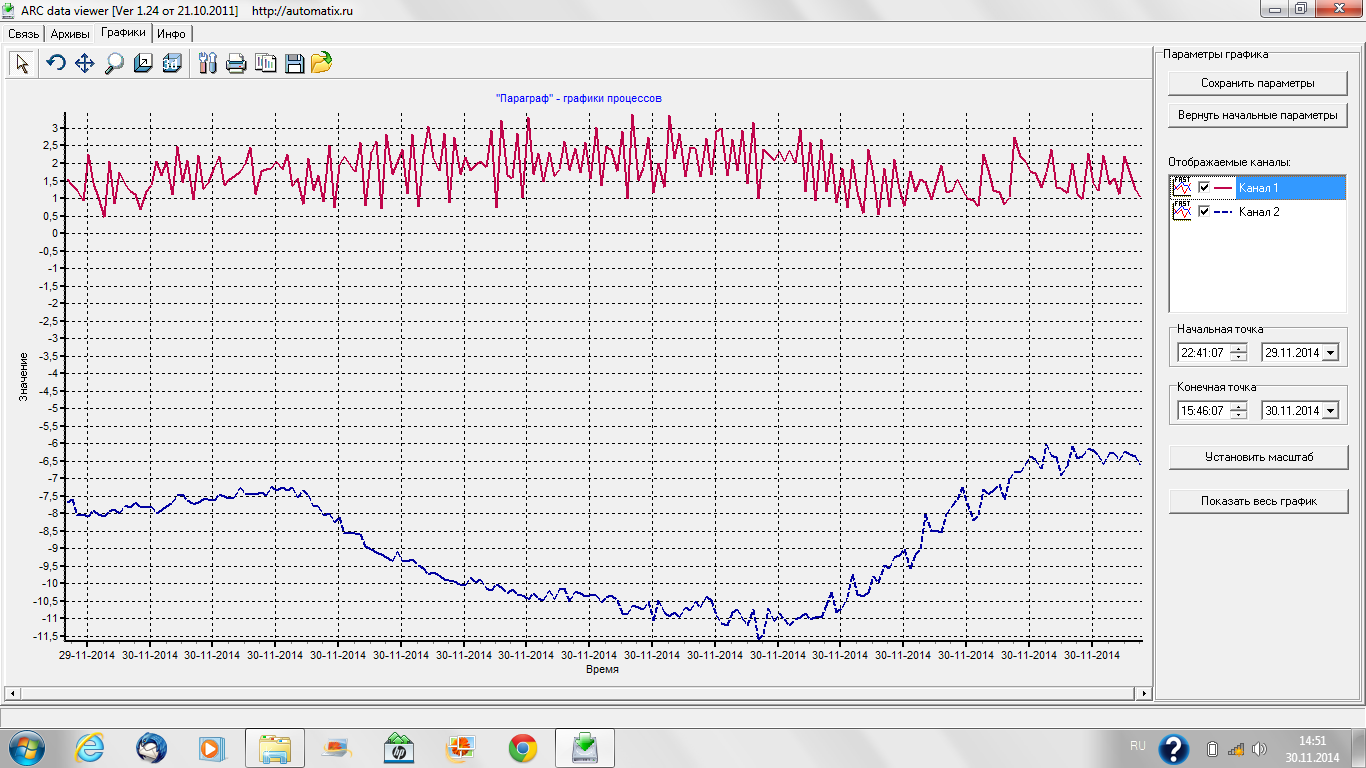Open the help question mark tray icon
This screenshot has width=1366, height=768.
coord(1172,748)
